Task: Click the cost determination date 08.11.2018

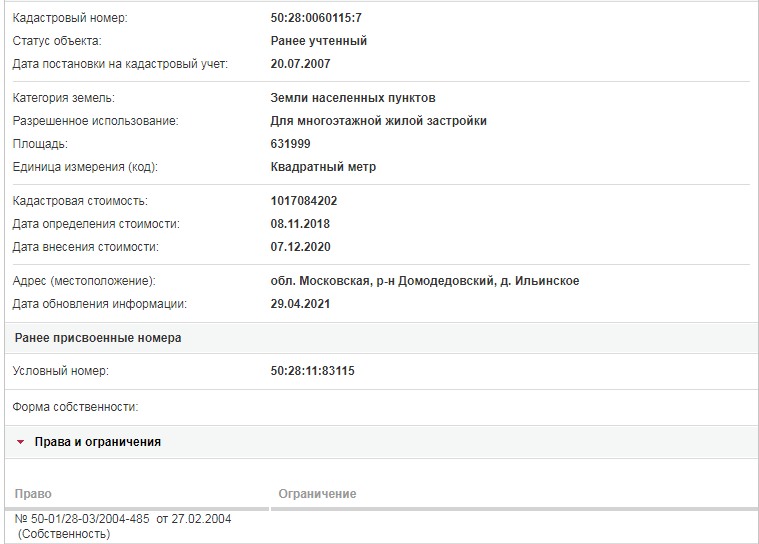Action: point(300,224)
